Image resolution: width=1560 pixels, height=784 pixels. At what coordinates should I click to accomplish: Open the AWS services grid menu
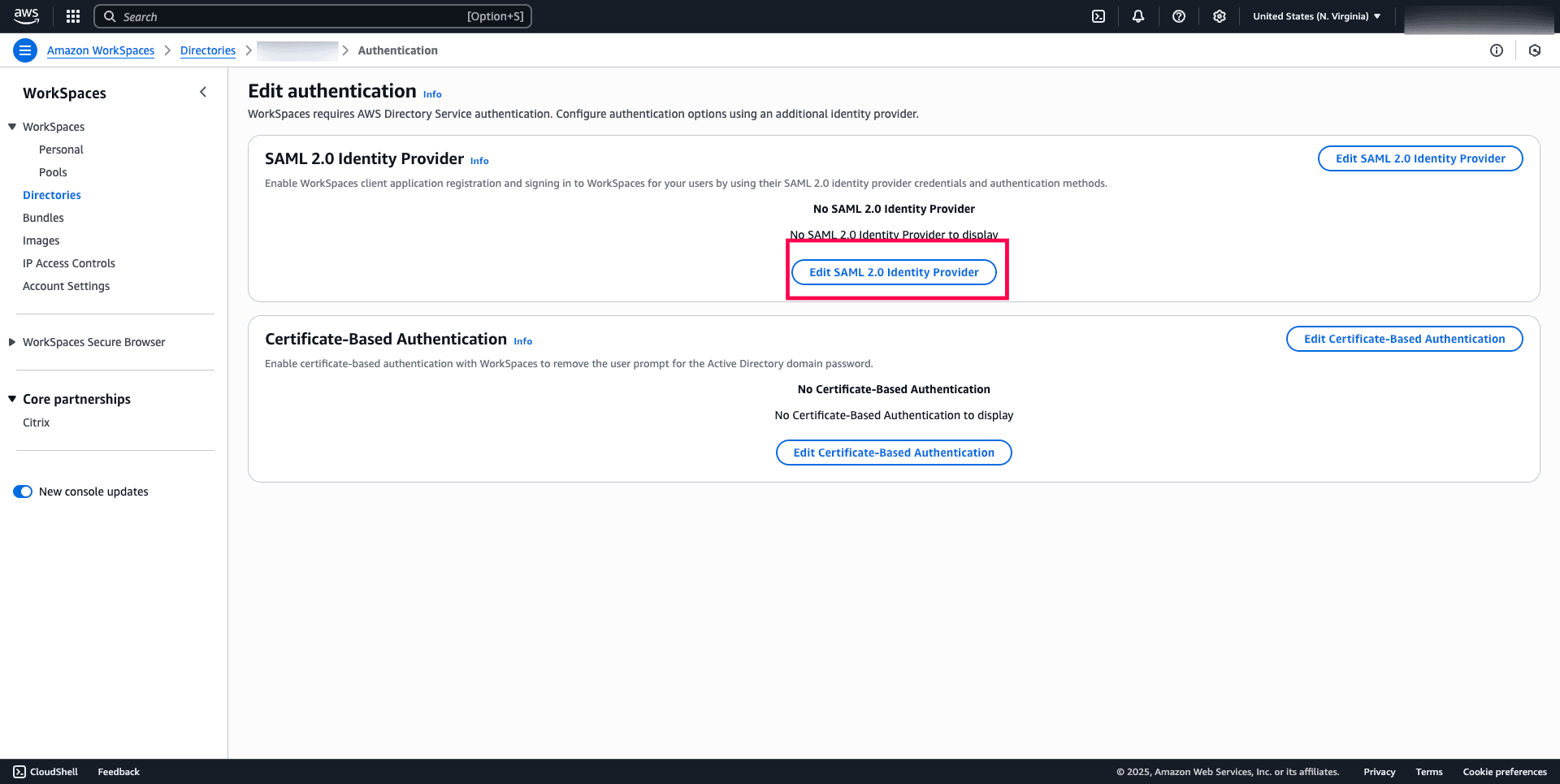[x=73, y=16]
